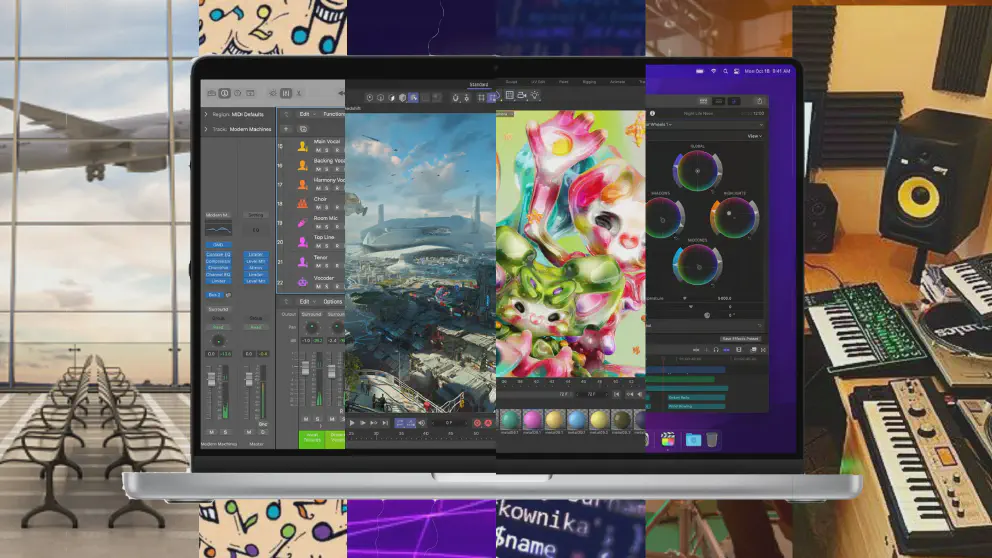Click the Global color wheel

pyautogui.click(x=697, y=171)
